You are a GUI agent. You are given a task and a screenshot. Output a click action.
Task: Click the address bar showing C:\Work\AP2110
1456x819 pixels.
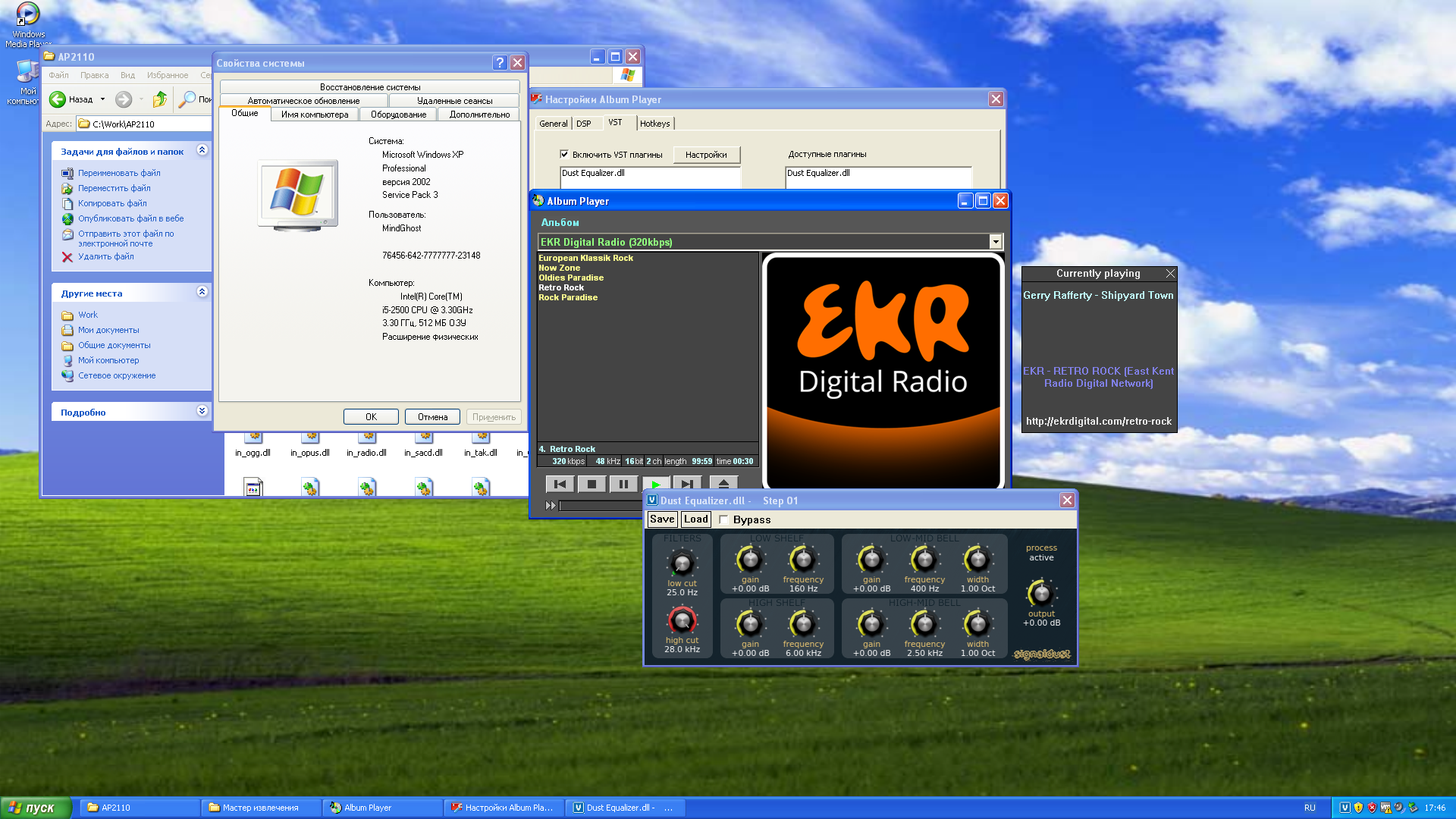click(x=144, y=124)
